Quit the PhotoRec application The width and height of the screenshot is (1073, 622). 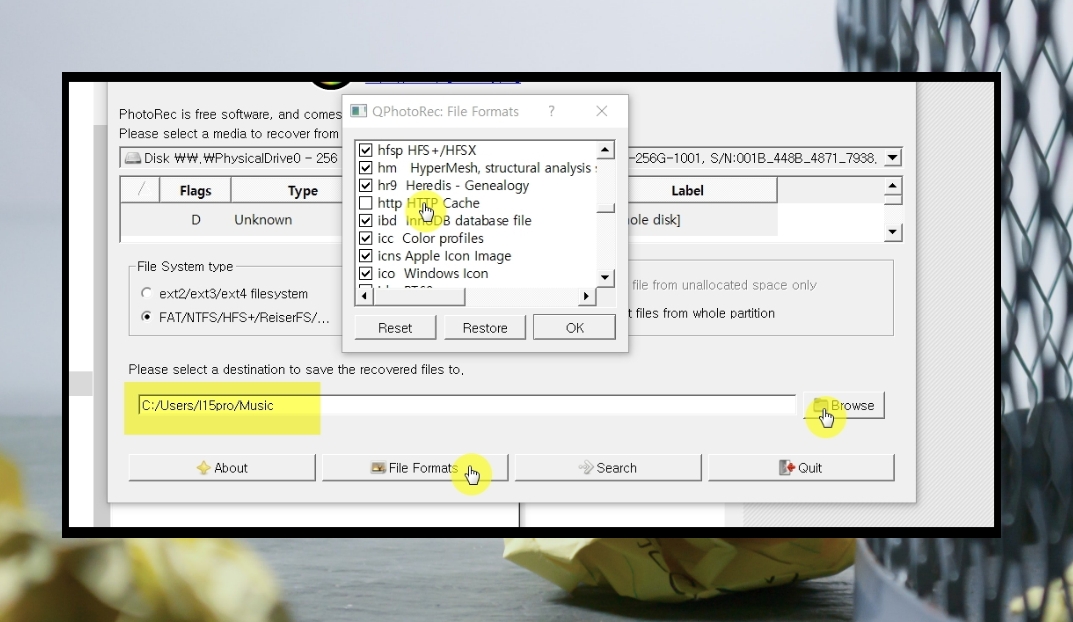801,468
